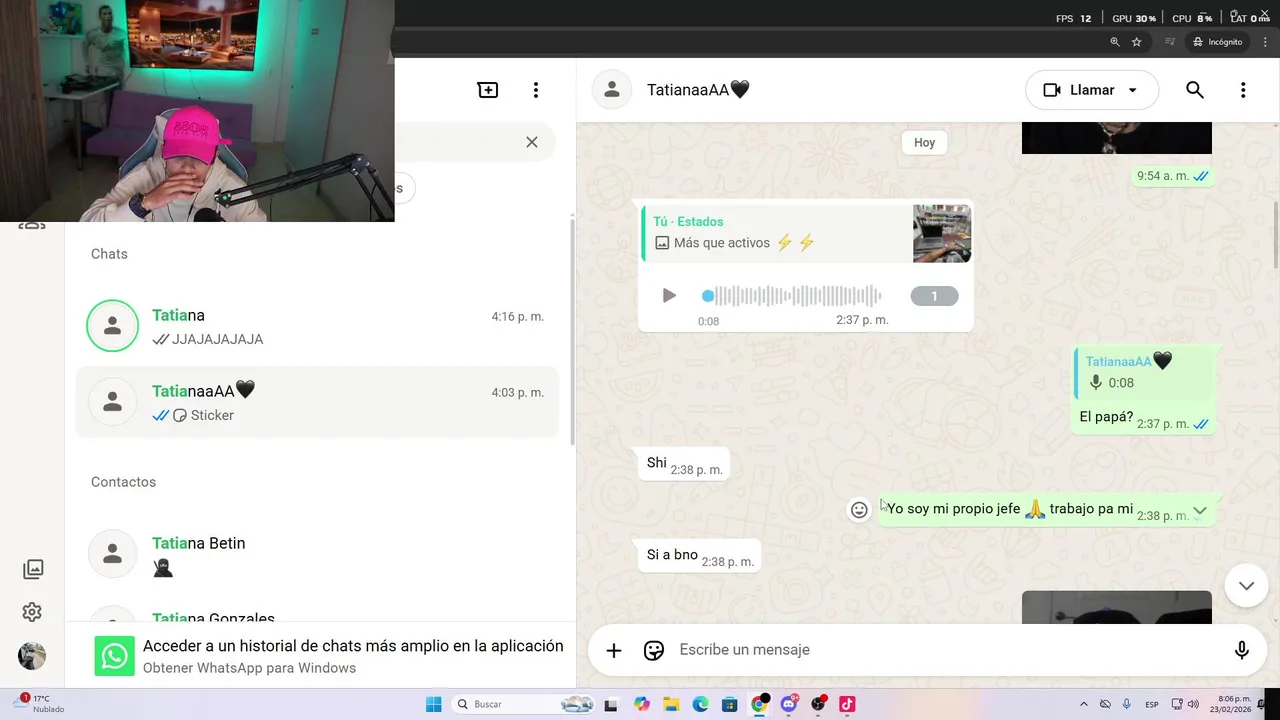This screenshot has height=720, width=1280.
Task: Open the image thumbnail below Si a bno
Action: click(1117, 607)
